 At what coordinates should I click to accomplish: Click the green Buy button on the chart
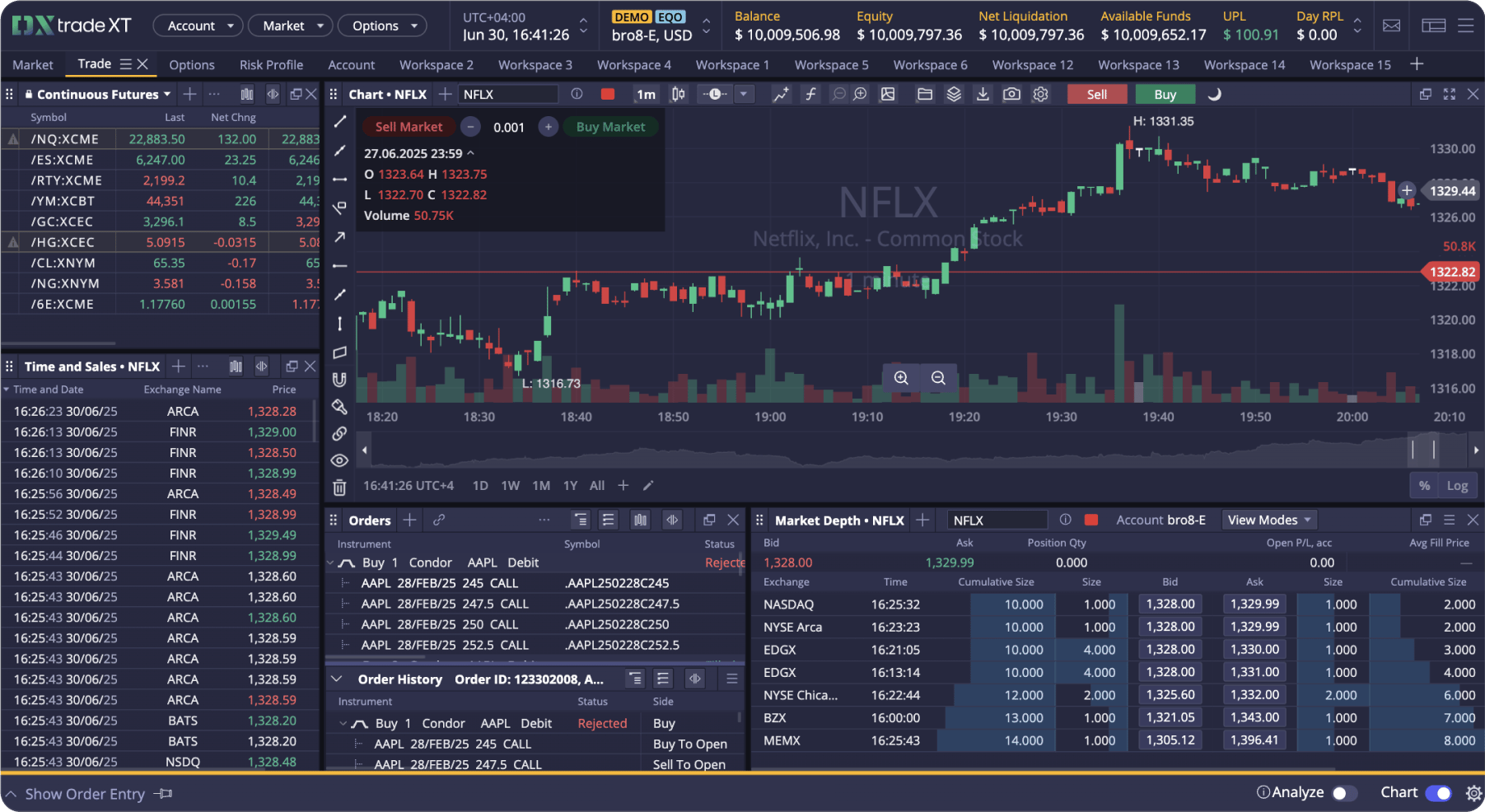tap(1165, 94)
